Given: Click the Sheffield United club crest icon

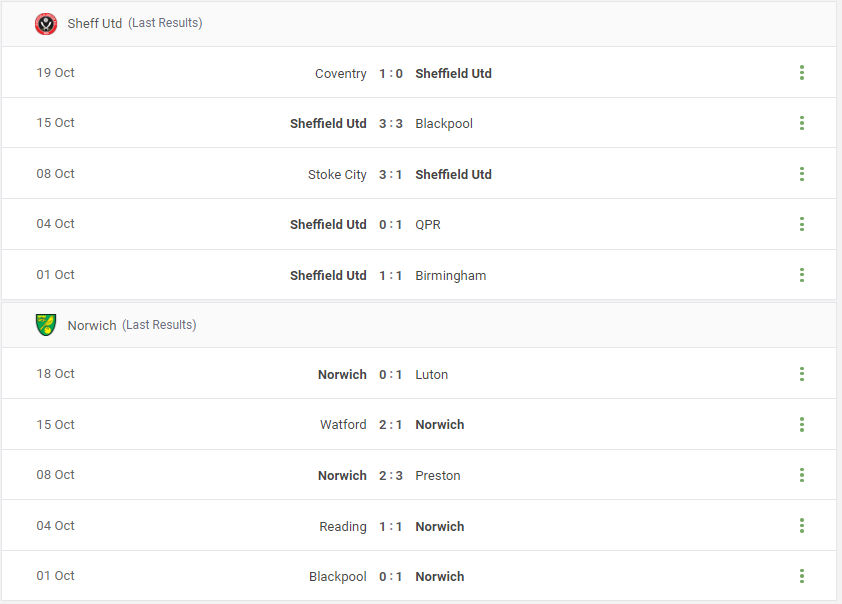Looking at the screenshot, I should [x=44, y=22].
